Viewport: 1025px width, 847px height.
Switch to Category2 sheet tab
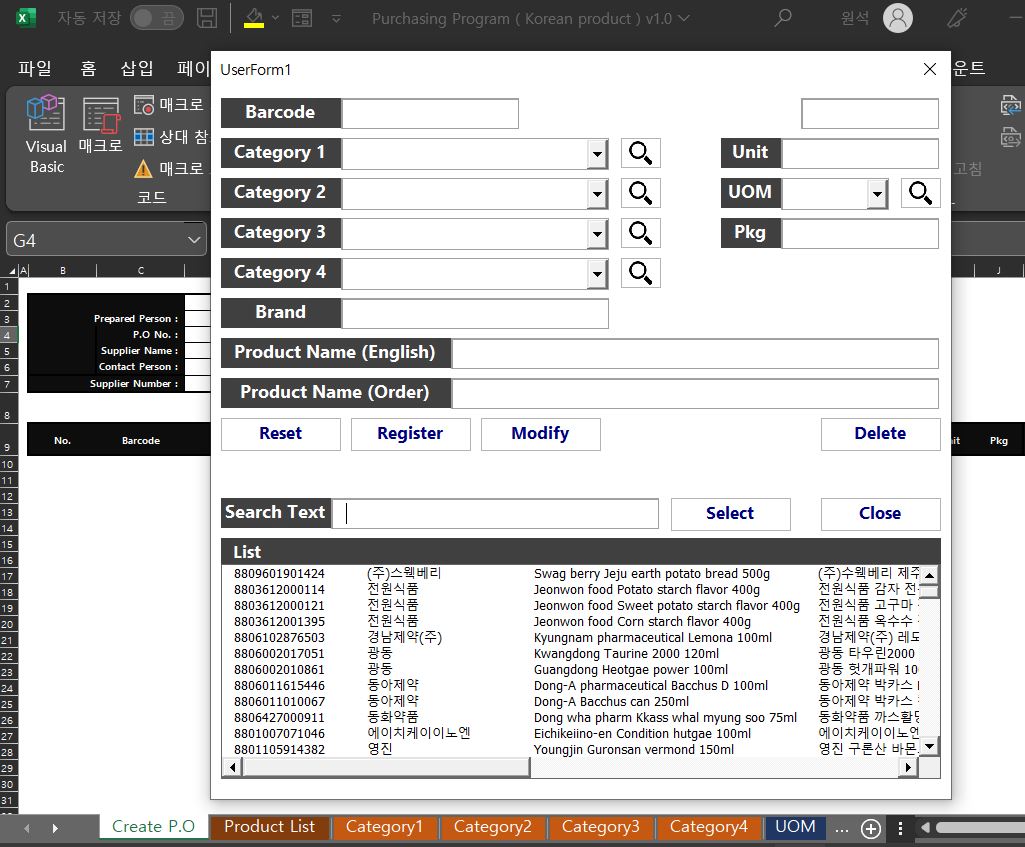(493, 827)
